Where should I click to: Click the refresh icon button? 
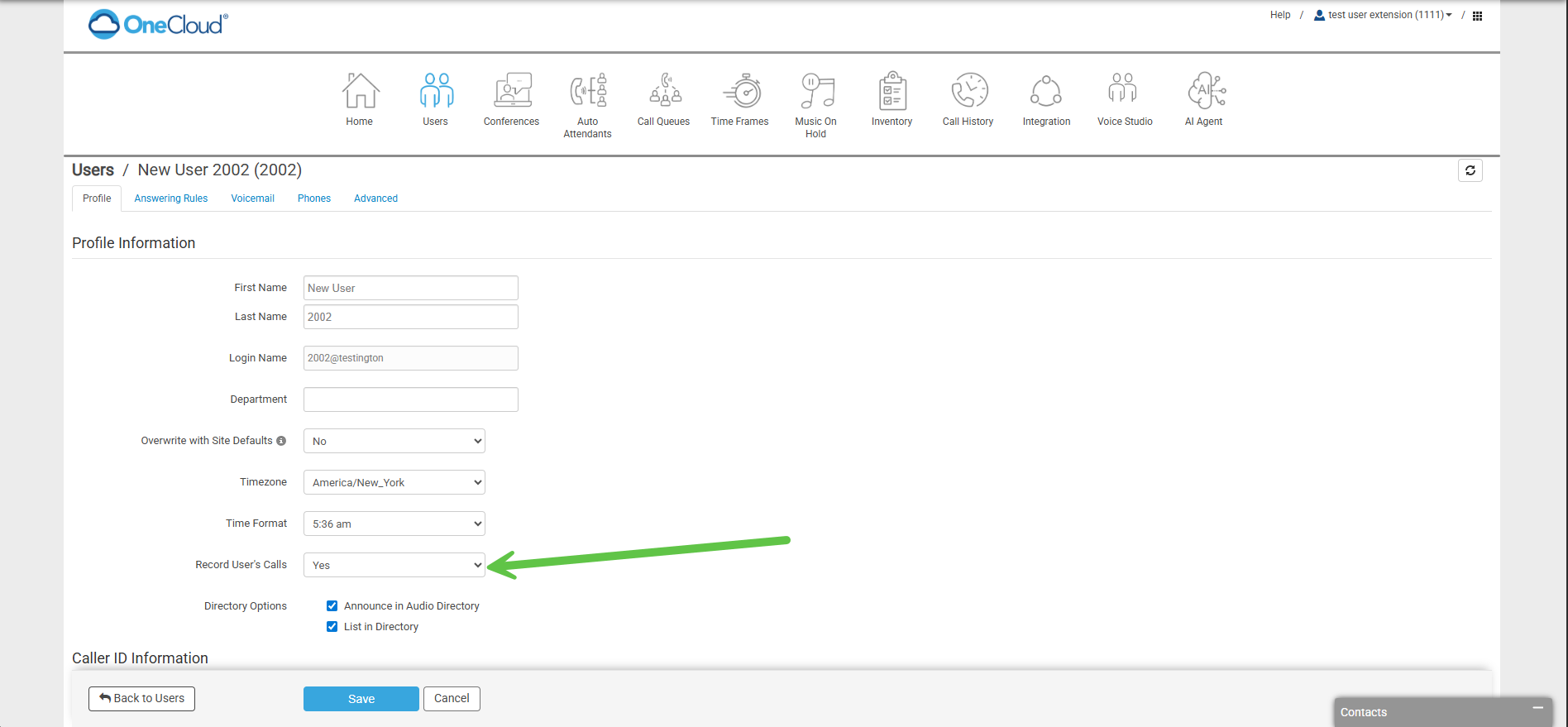[x=1470, y=170]
